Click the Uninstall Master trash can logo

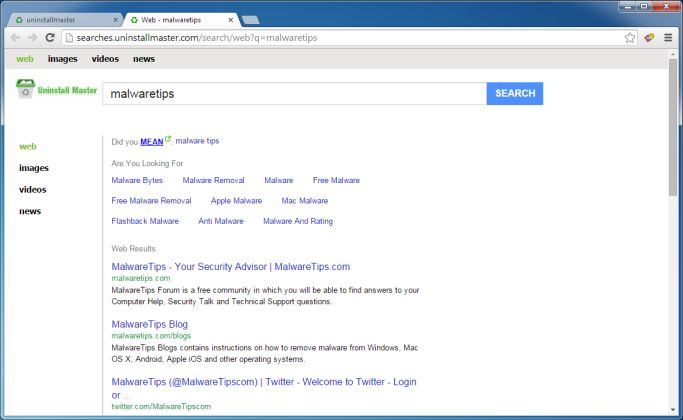[25, 88]
